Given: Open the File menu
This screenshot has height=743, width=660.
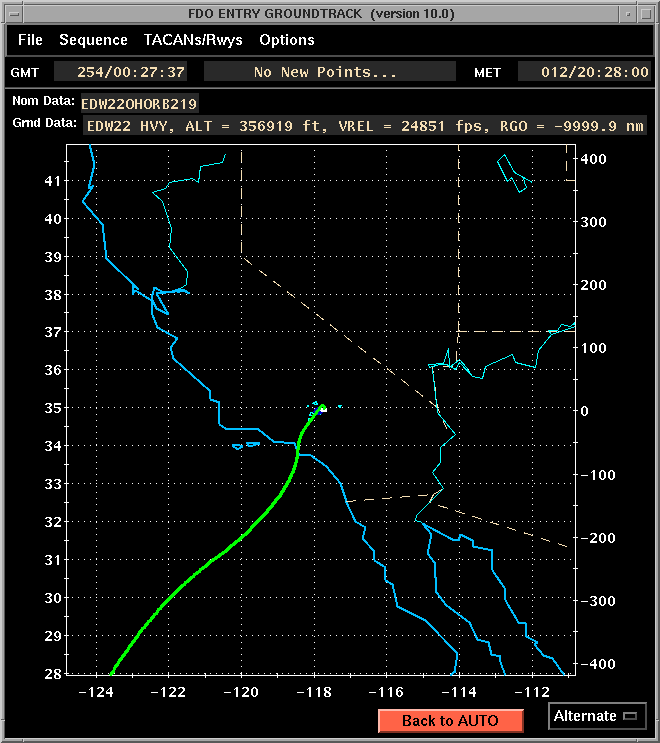Looking at the screenshot, I should tap(30, 40).
